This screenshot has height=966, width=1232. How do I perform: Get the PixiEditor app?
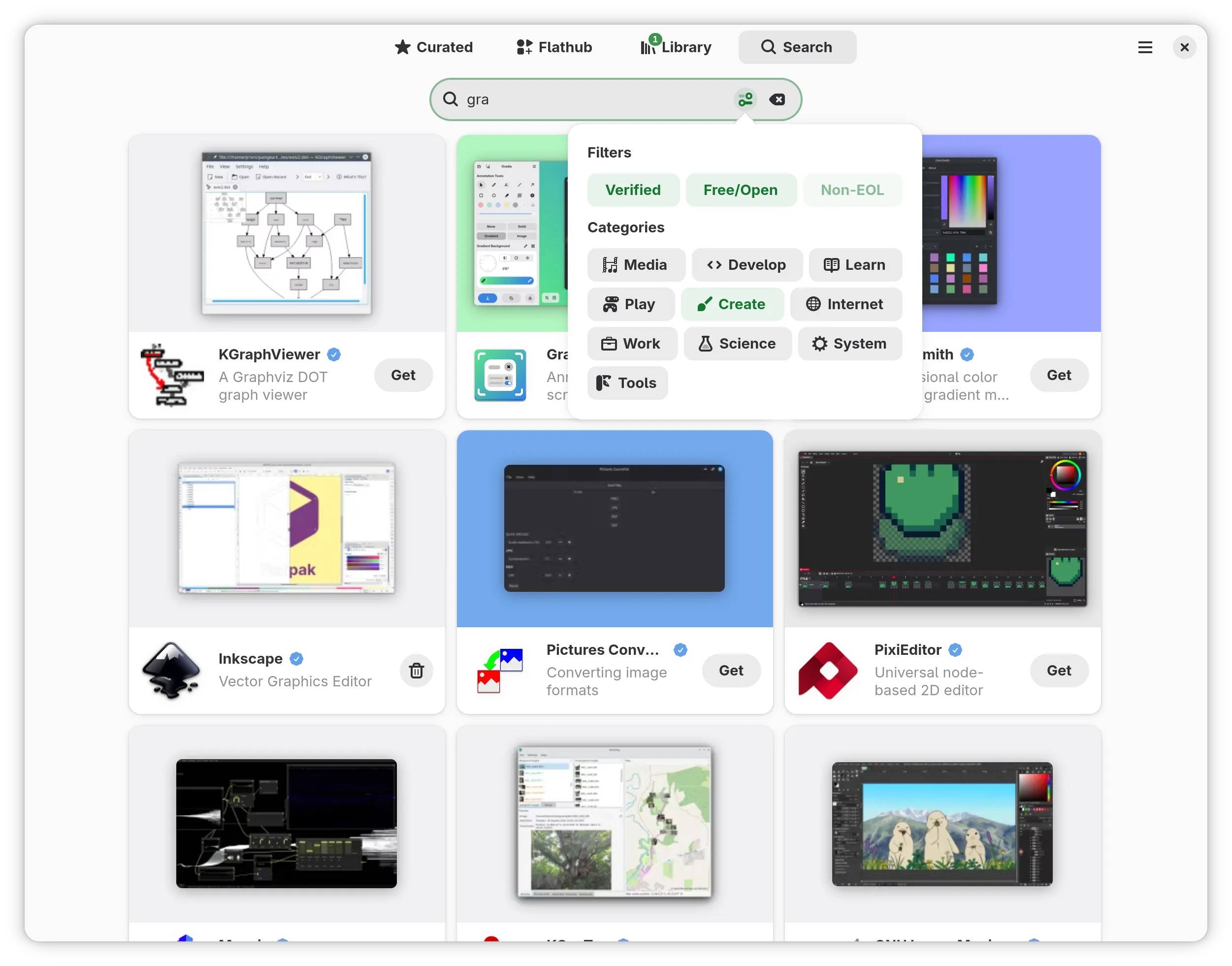click(x=1058, y=670)
